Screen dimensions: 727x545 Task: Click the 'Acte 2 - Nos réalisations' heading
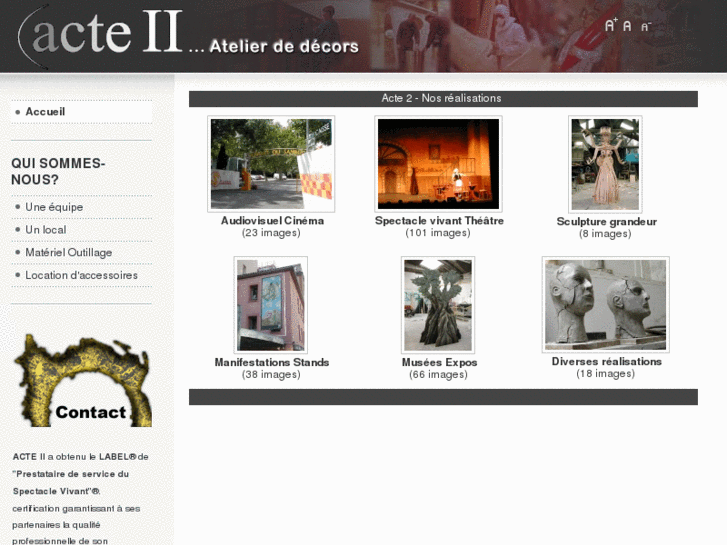tap(441, 98)
